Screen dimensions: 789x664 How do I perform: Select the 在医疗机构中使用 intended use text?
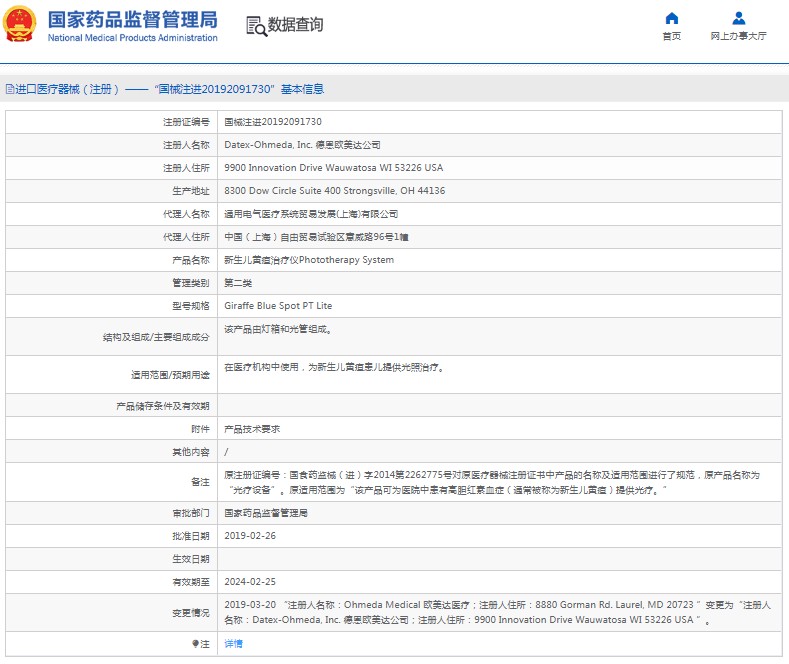click(334, 368)
